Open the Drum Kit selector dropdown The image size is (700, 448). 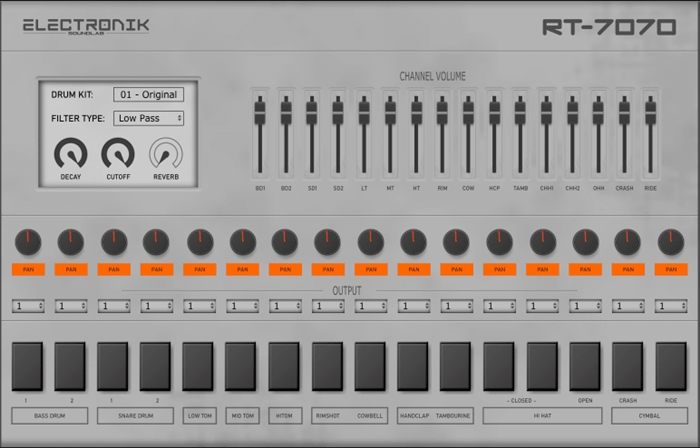pos(148,95)
